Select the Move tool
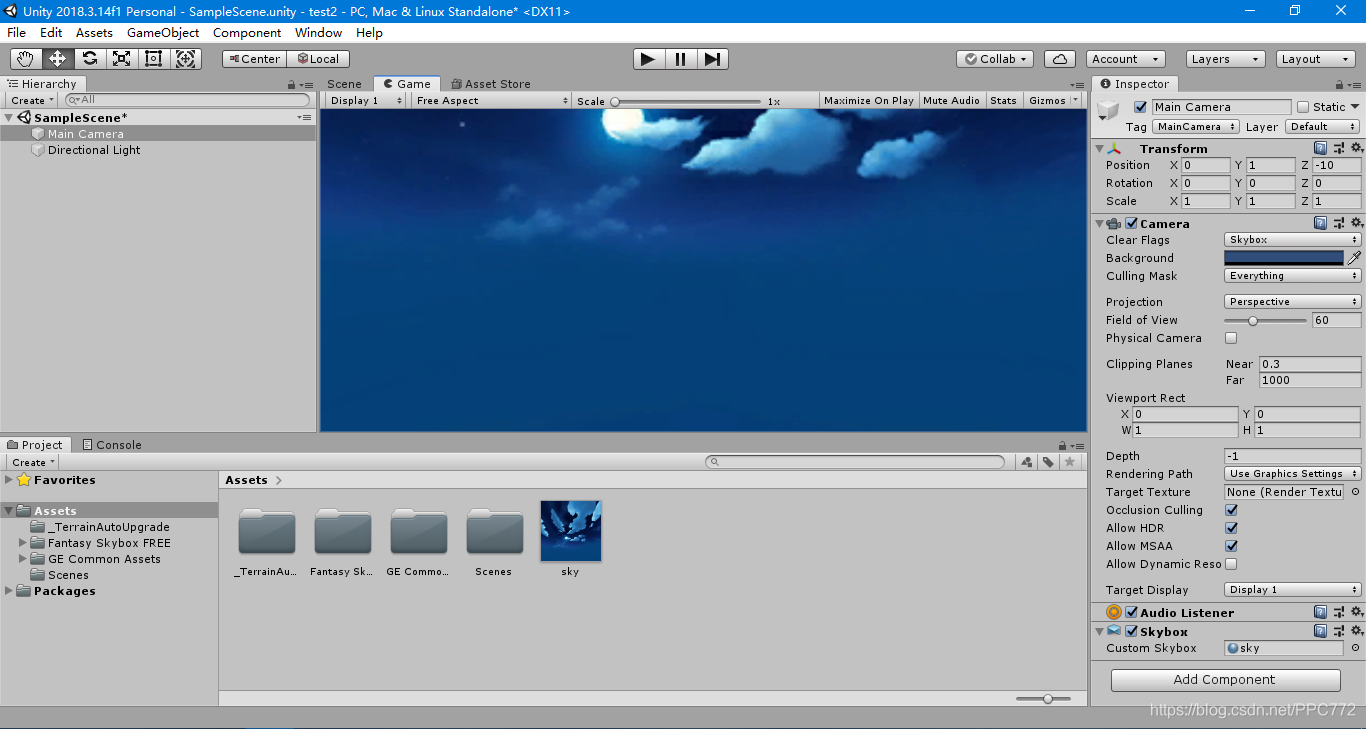The width and height of the screenshot is (1366, 729). [x=58, y=59]
